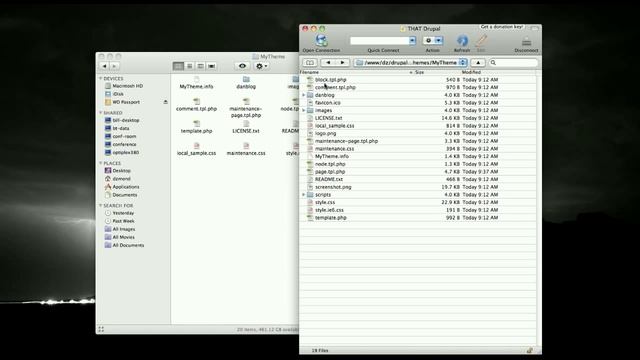Viewport: 640px width, 360px height.
Task: Click the lock icon in Cyberduck status bar
Action: (529, 350)
